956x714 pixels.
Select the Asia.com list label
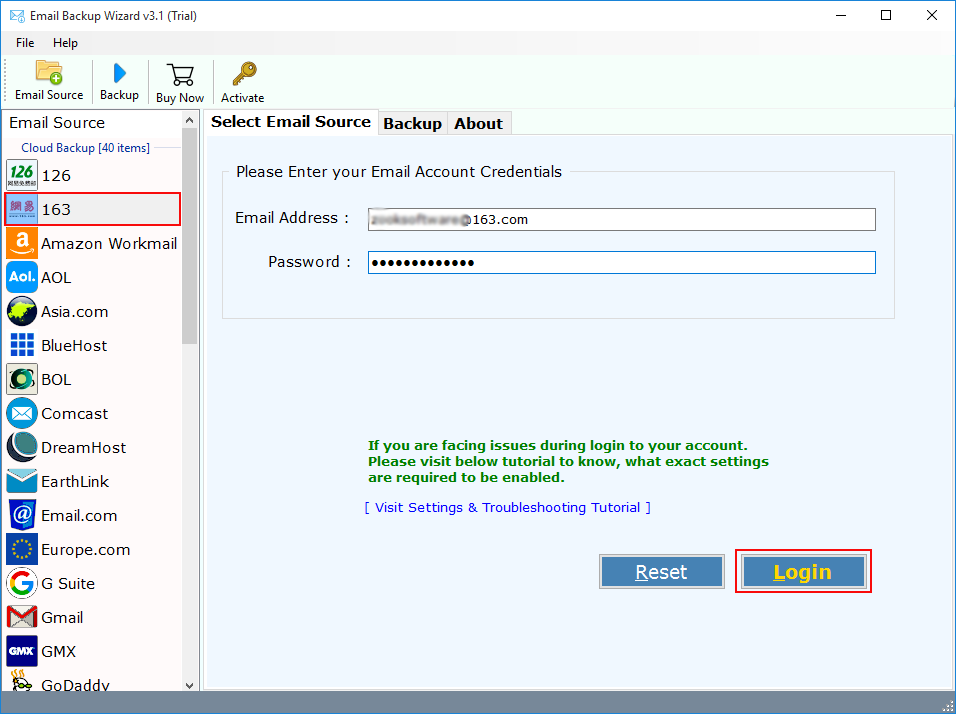[x=74, y=312]
